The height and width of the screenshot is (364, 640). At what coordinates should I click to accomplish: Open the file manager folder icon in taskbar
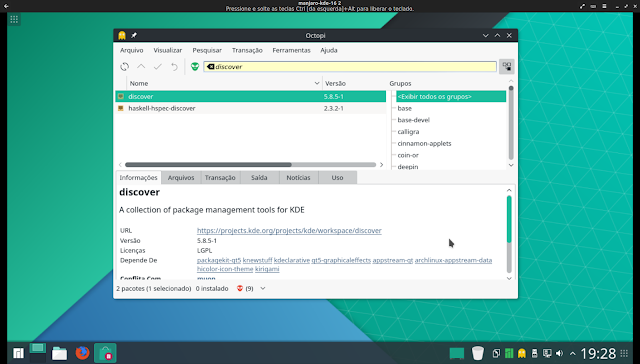pos(59,353)
